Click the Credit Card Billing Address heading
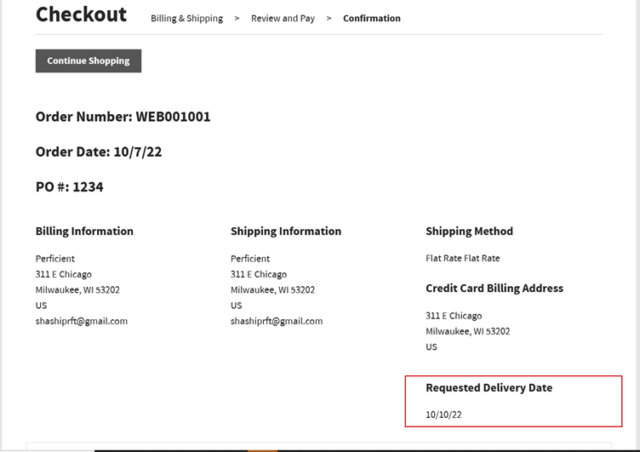 (494, 288)
